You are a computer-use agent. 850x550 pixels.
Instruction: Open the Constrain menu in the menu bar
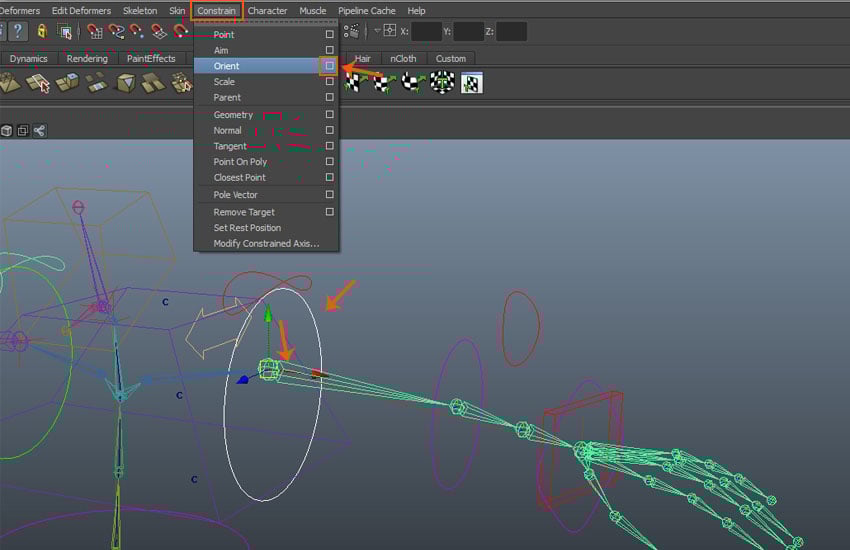coord(217,11)
